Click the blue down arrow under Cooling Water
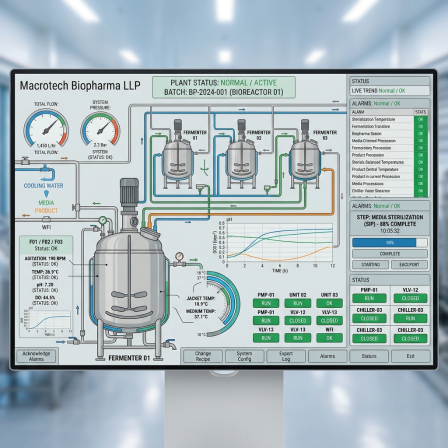 point(46,194)
